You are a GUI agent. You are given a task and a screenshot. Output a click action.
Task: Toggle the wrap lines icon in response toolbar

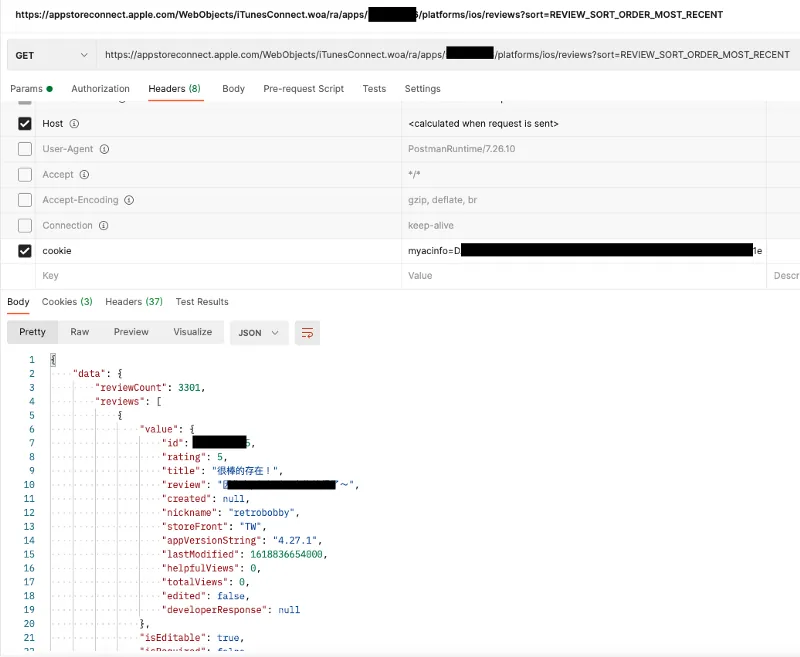[307, 332]
